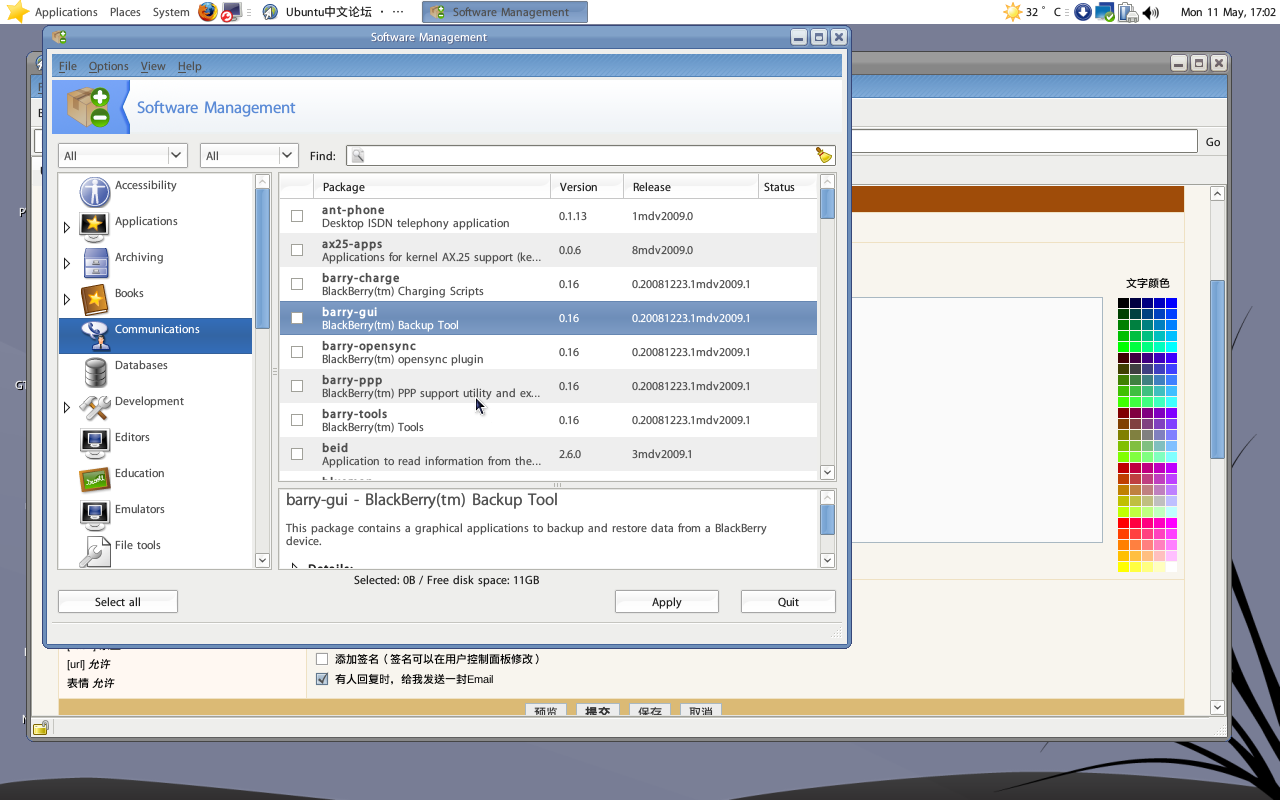Viewport: 1280px width, 800px height.
Task: Click the package list scroll-down arrow
Action: point(827,472)
